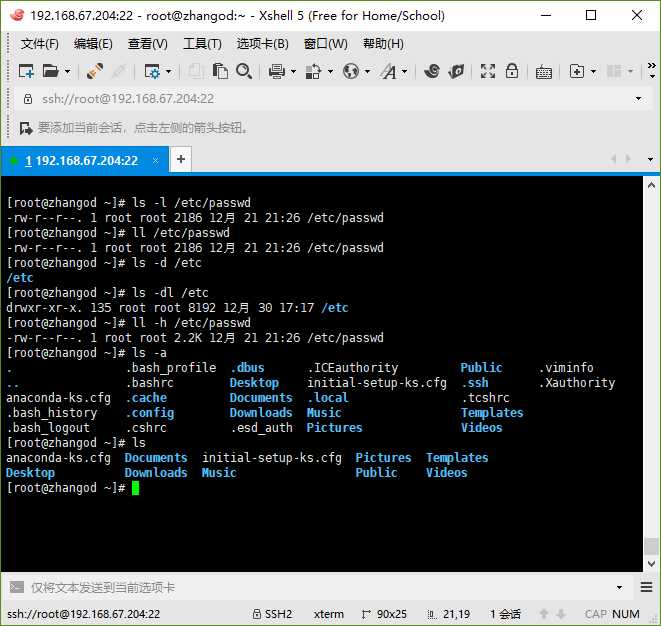Click the add current session arrow icon
The width and height of the screenshot is (661, 626).
pos(26,128)
